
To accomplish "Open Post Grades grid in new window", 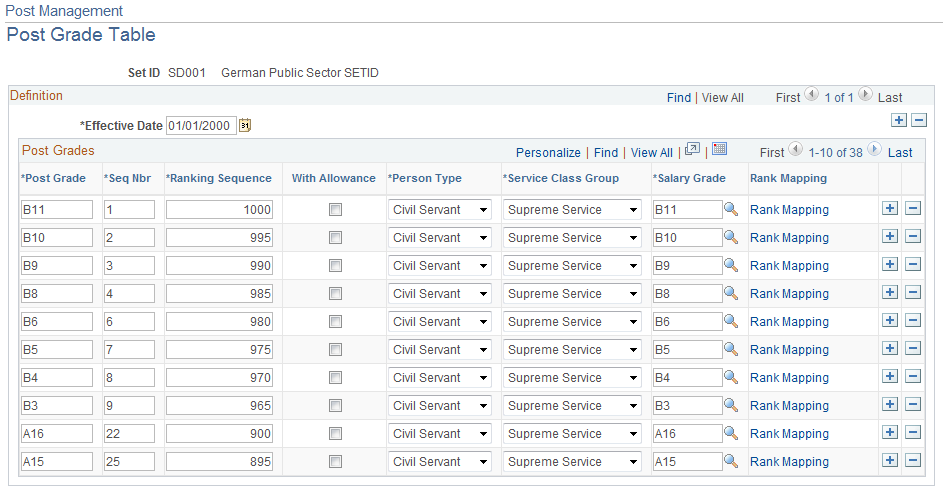I will point(692,149).
